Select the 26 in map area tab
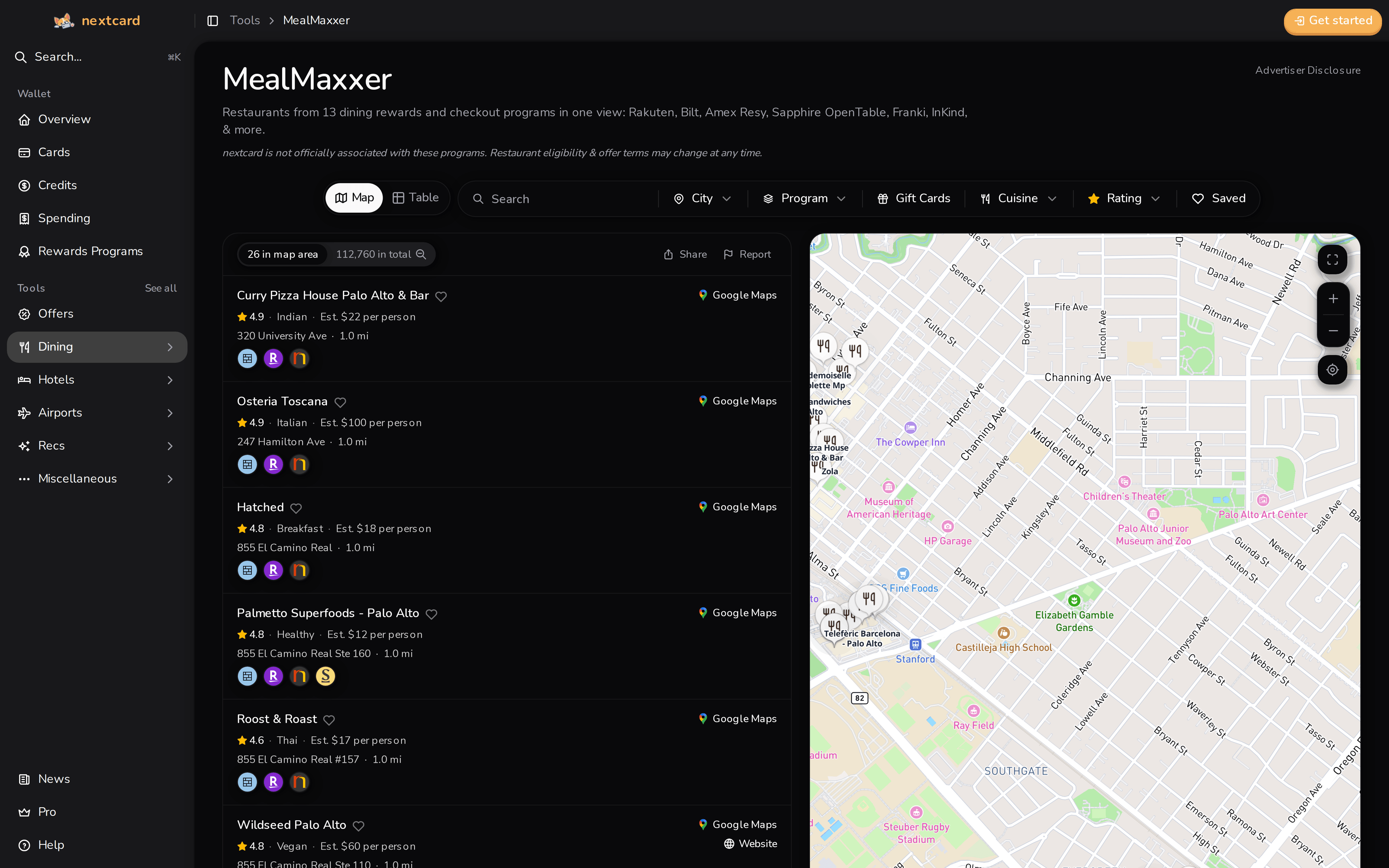Viewport: 1389px width, 868px height. (283, 254)
